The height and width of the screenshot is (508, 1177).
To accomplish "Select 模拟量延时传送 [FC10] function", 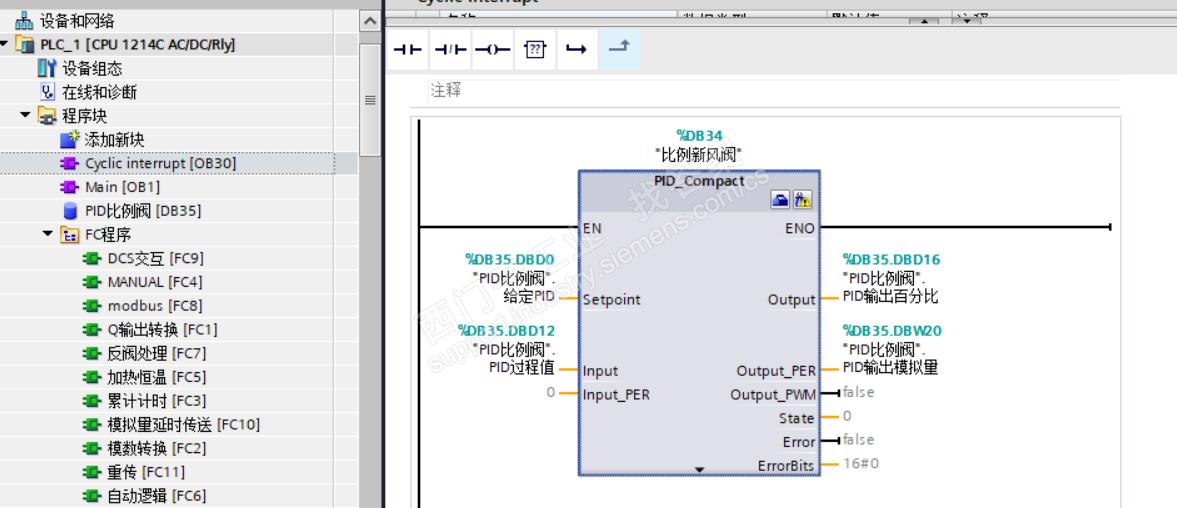I will 184,425.
